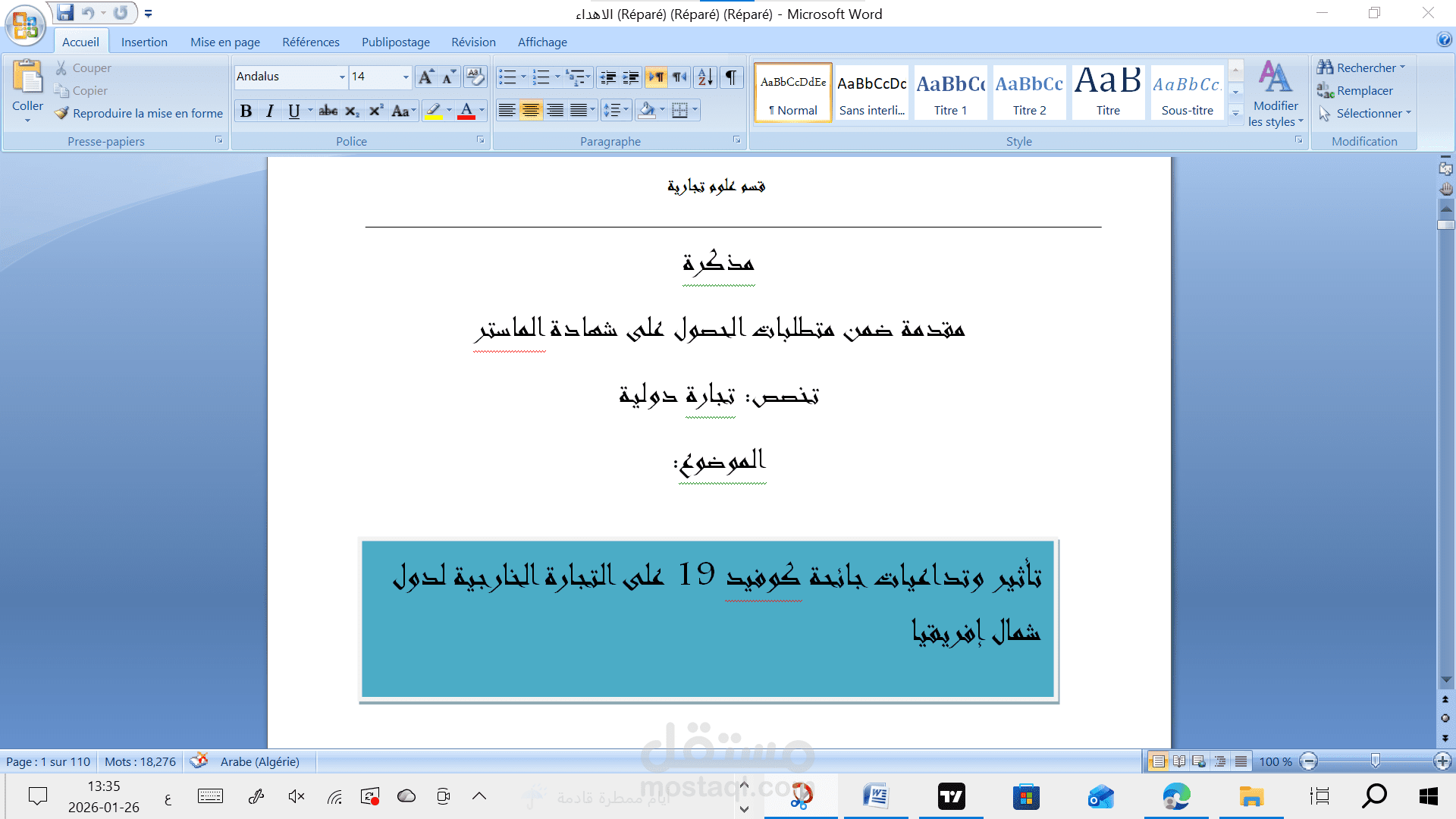
Task: Increase paragraph indent
Action: click(x=631, y=77)
